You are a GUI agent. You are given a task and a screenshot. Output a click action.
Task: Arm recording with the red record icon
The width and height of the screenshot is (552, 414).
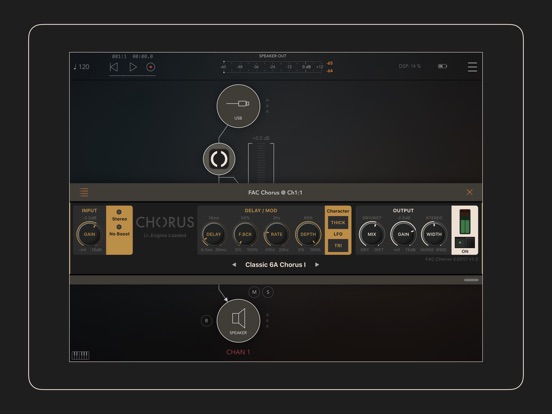[151, 67]
